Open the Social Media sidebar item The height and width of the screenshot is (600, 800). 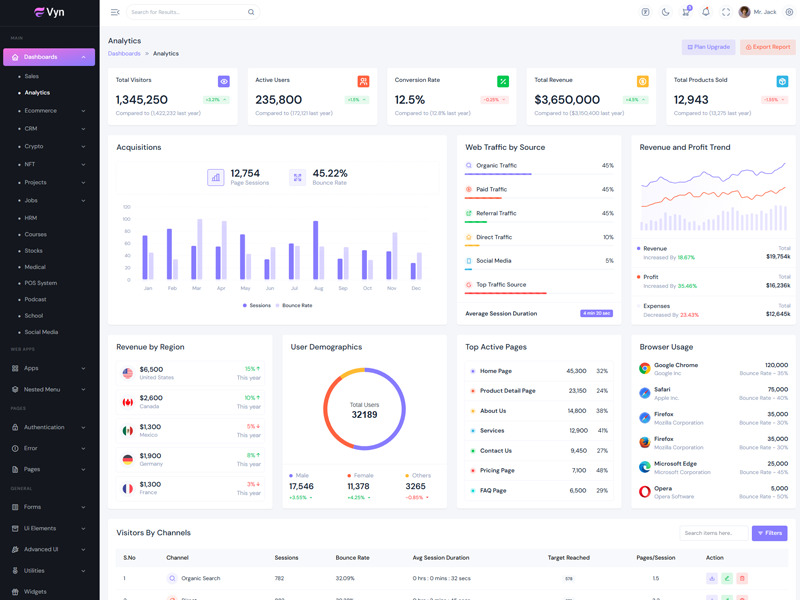click(x=41, y=332)
